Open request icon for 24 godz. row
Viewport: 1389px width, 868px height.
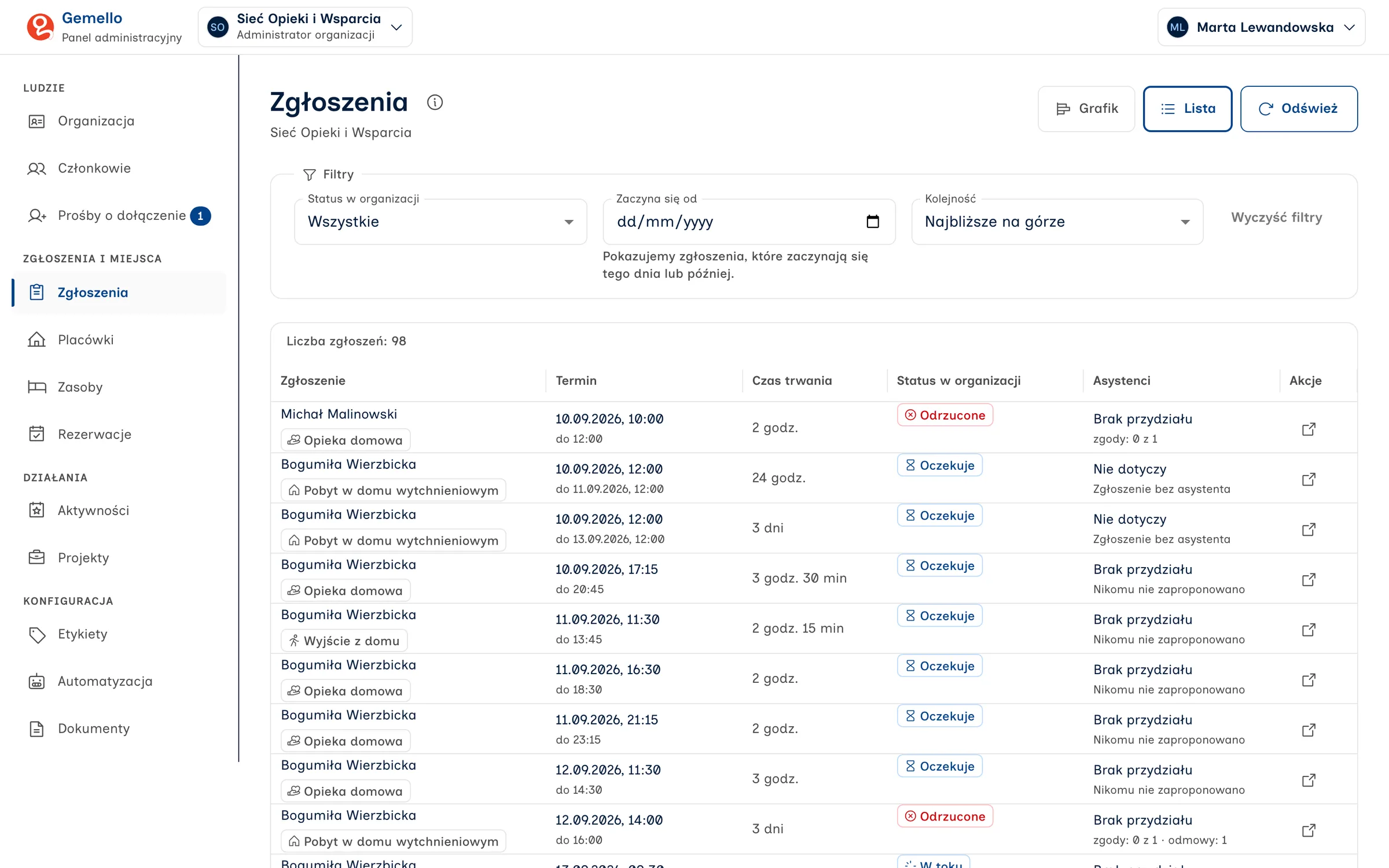click(1309, 479)
